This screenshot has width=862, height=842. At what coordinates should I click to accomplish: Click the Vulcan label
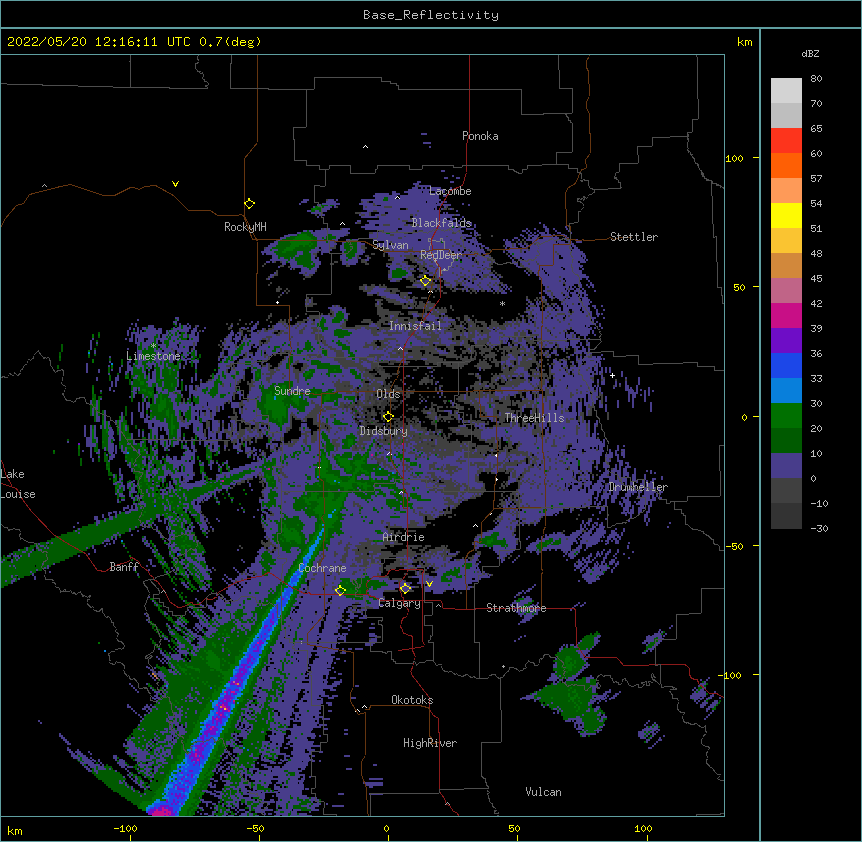(543, 792)
